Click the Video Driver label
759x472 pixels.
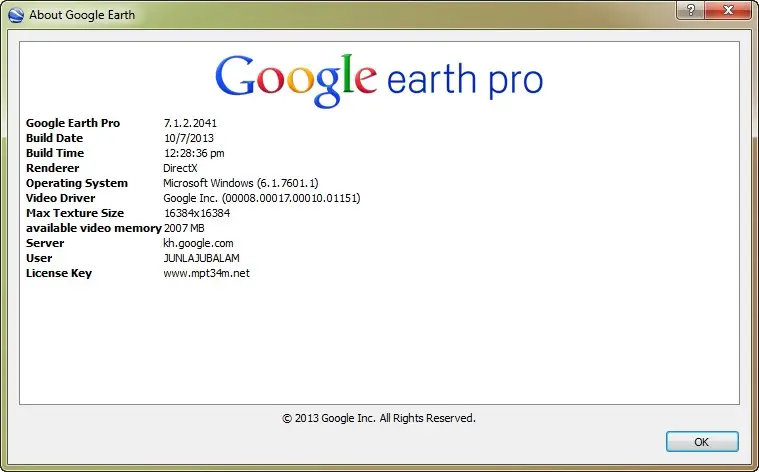tap(61, 198)
